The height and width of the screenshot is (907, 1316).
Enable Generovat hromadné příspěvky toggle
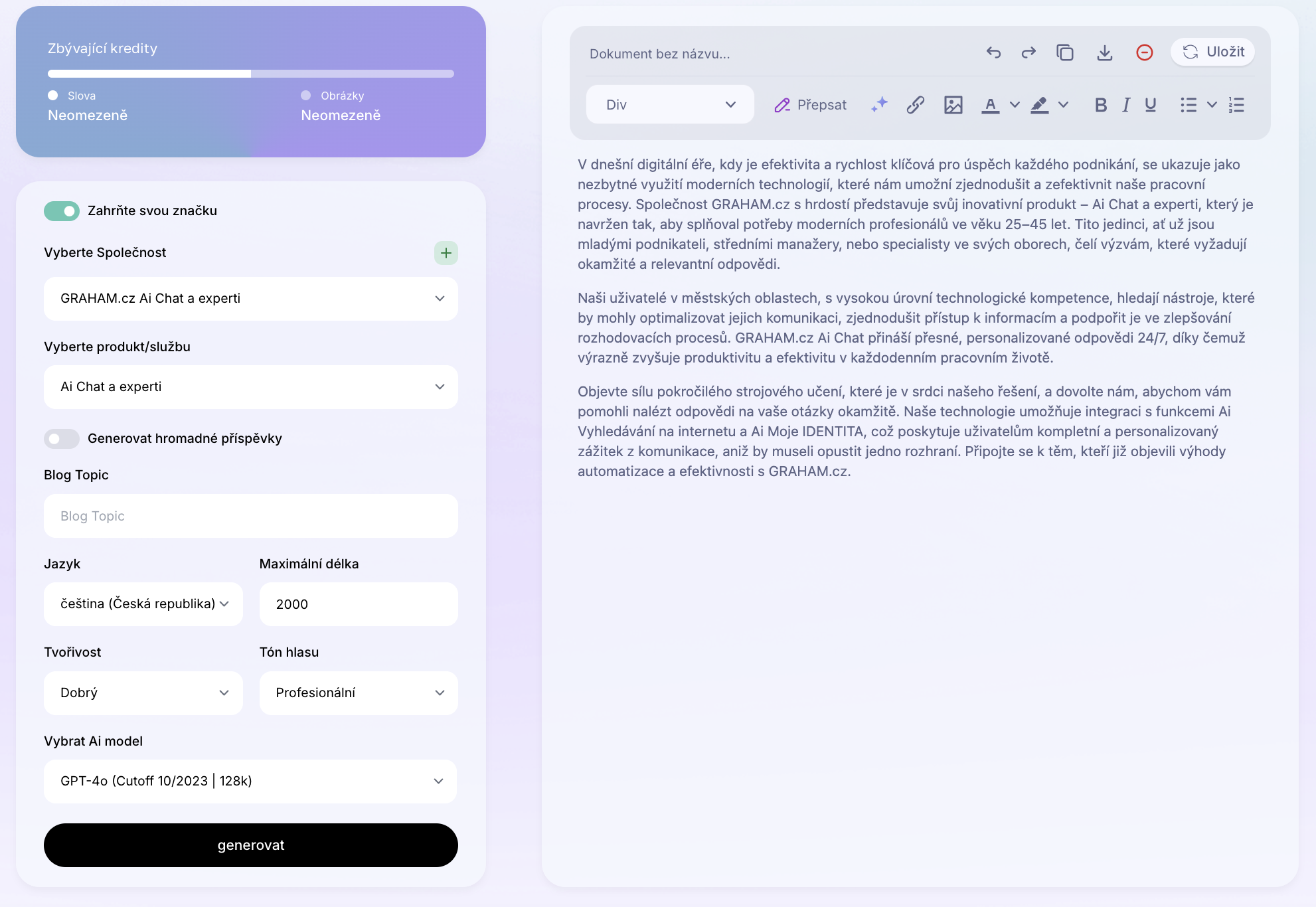(62, 439)
